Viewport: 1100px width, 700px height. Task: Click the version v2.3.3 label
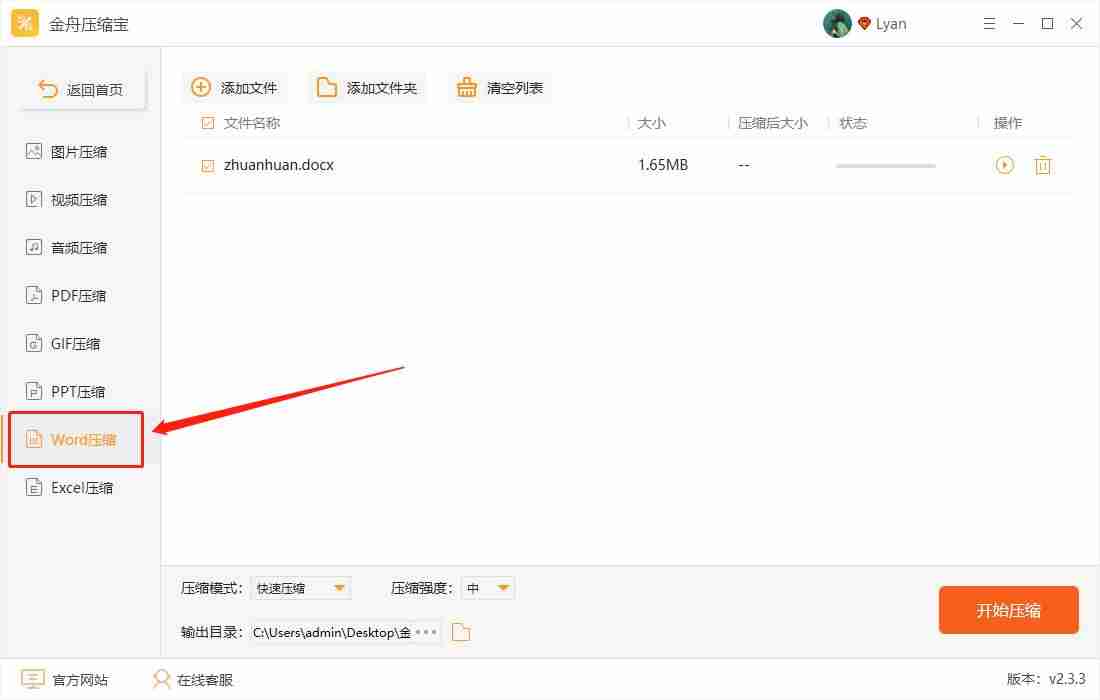coord(1046,679)
